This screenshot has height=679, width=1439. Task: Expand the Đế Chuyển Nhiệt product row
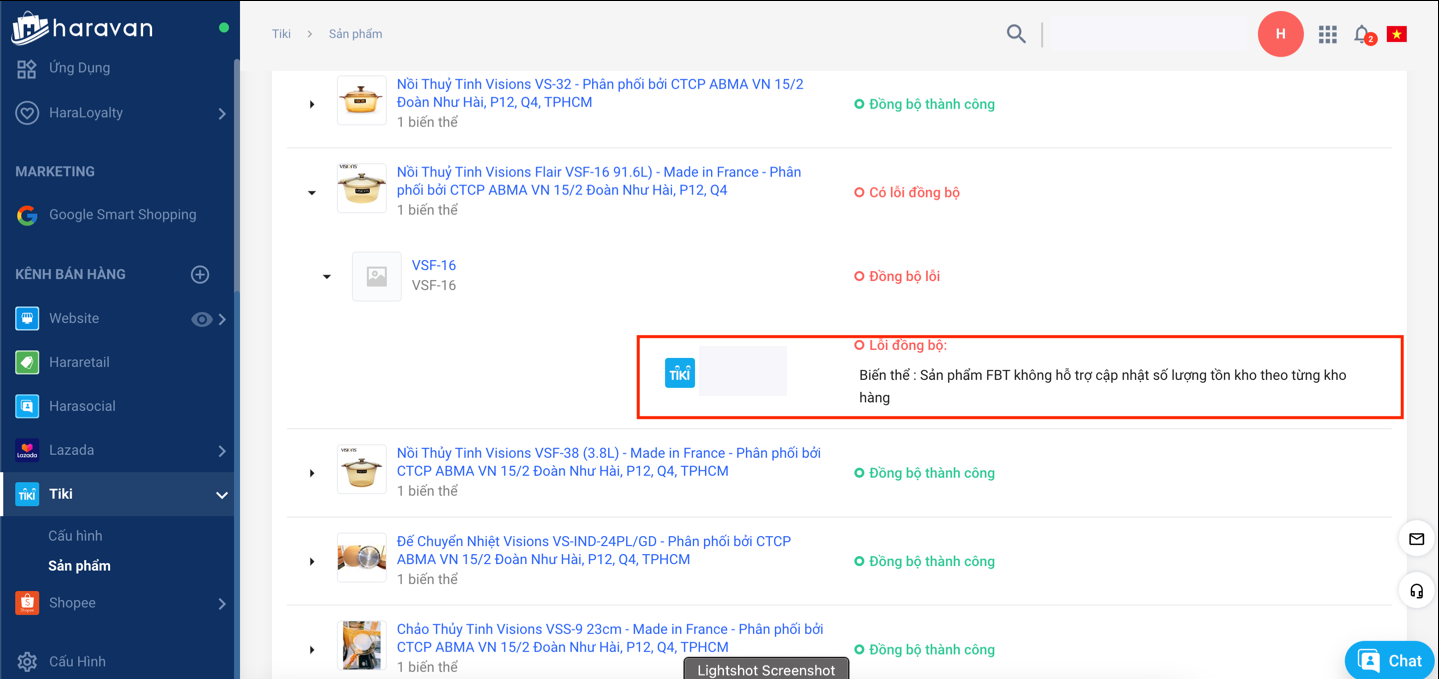tap(312, 561)
